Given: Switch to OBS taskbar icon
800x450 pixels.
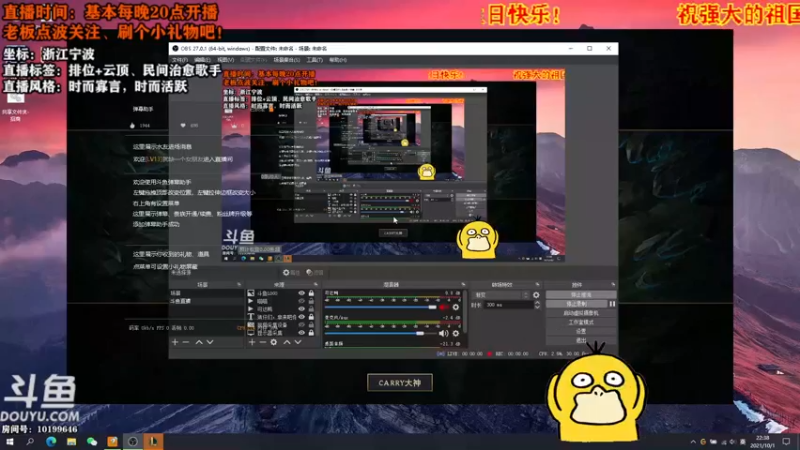Looking at the screenshot, I should coord(133,442).
